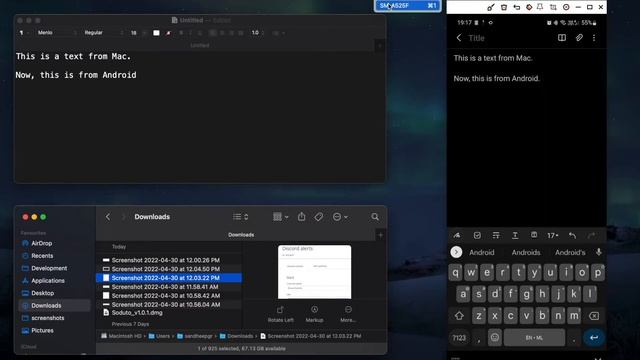Open the Regular typeface dropdown
This screenshot has width=640, height=360.
coord(103,33)
